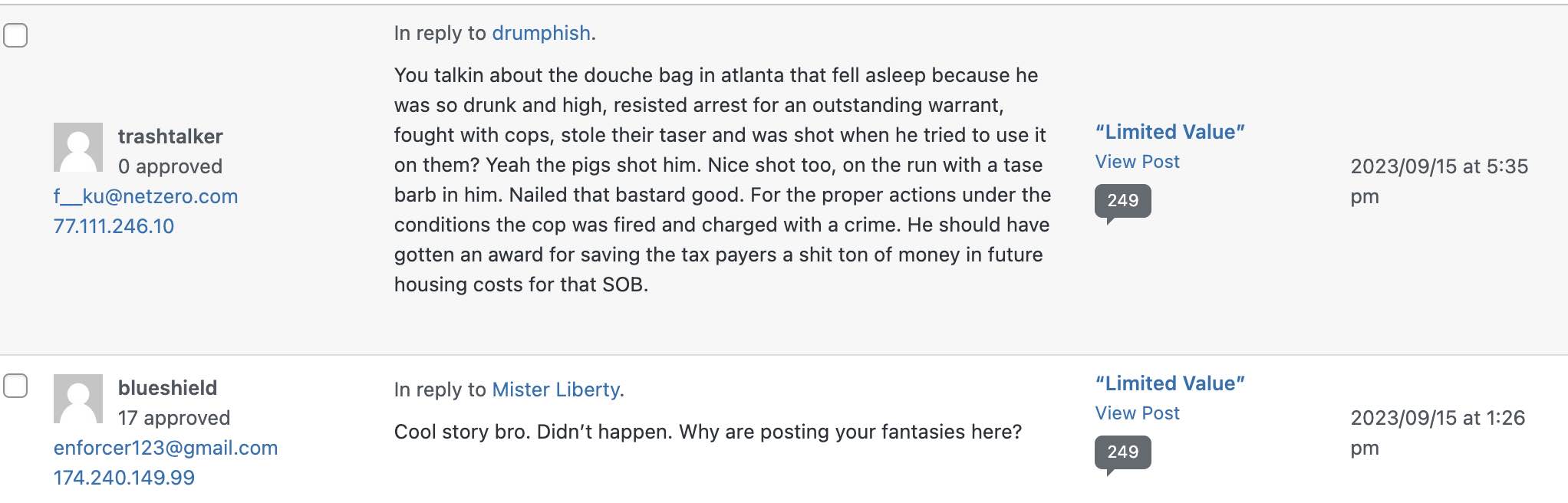Open comment count bubble for trashtalker's row
Screen dimensions: 1568x503
[x=1122, y=201]
